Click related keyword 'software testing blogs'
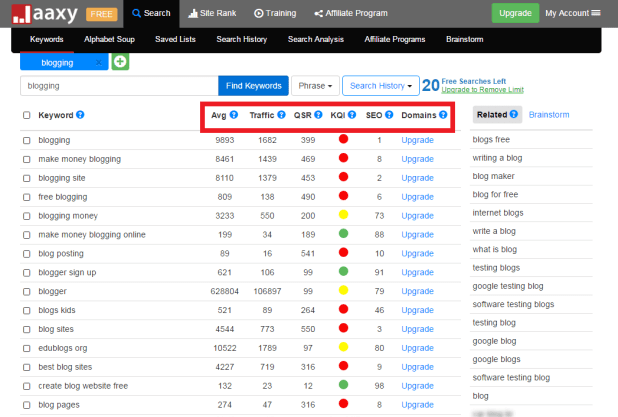This screenshot has width=618, height=417. (513, 304)
